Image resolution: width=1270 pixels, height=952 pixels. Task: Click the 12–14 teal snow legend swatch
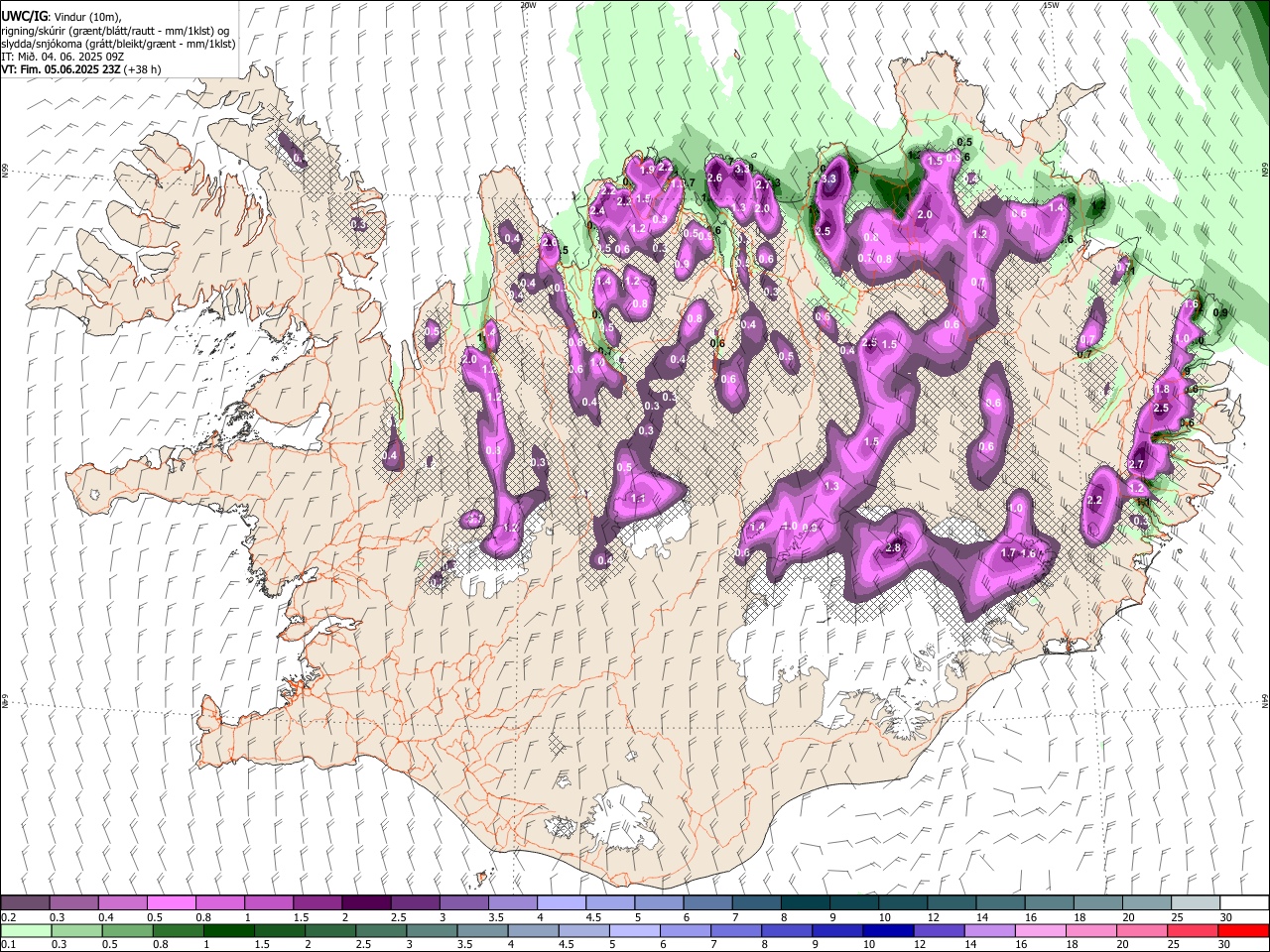point(952,903)
